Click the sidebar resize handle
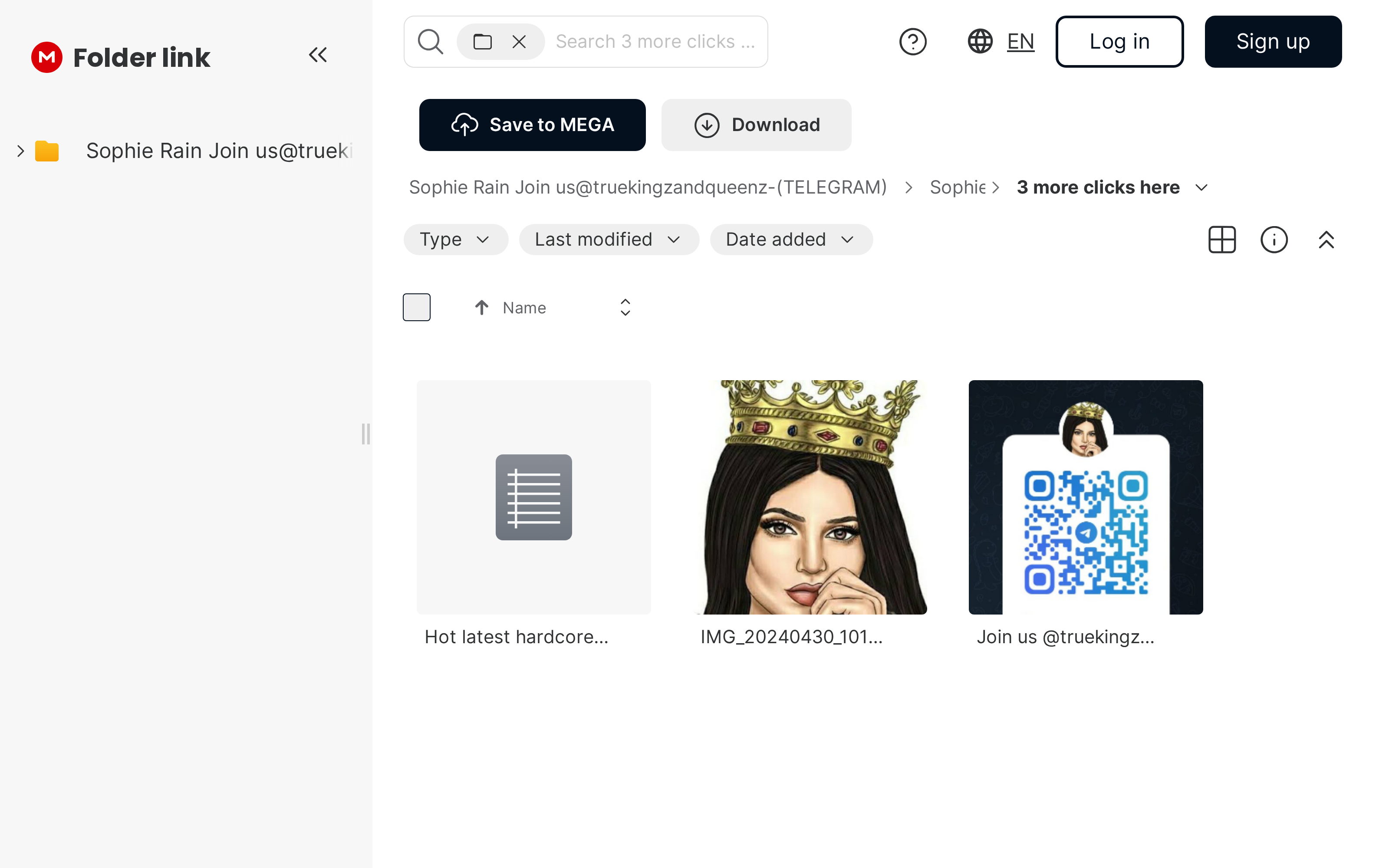Viewport: 1389px width, 868px height. pyautogui.click(x=365, y=434)
